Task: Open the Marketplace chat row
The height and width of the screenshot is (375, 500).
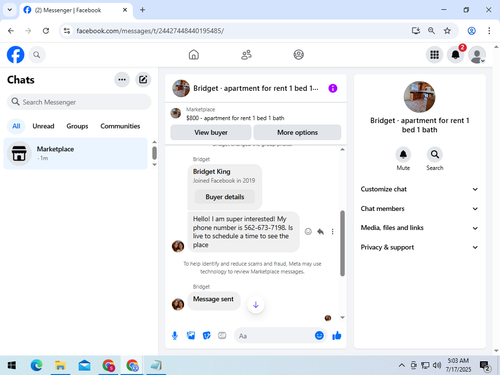Action: pyautogui.click(x=76, y=153)
